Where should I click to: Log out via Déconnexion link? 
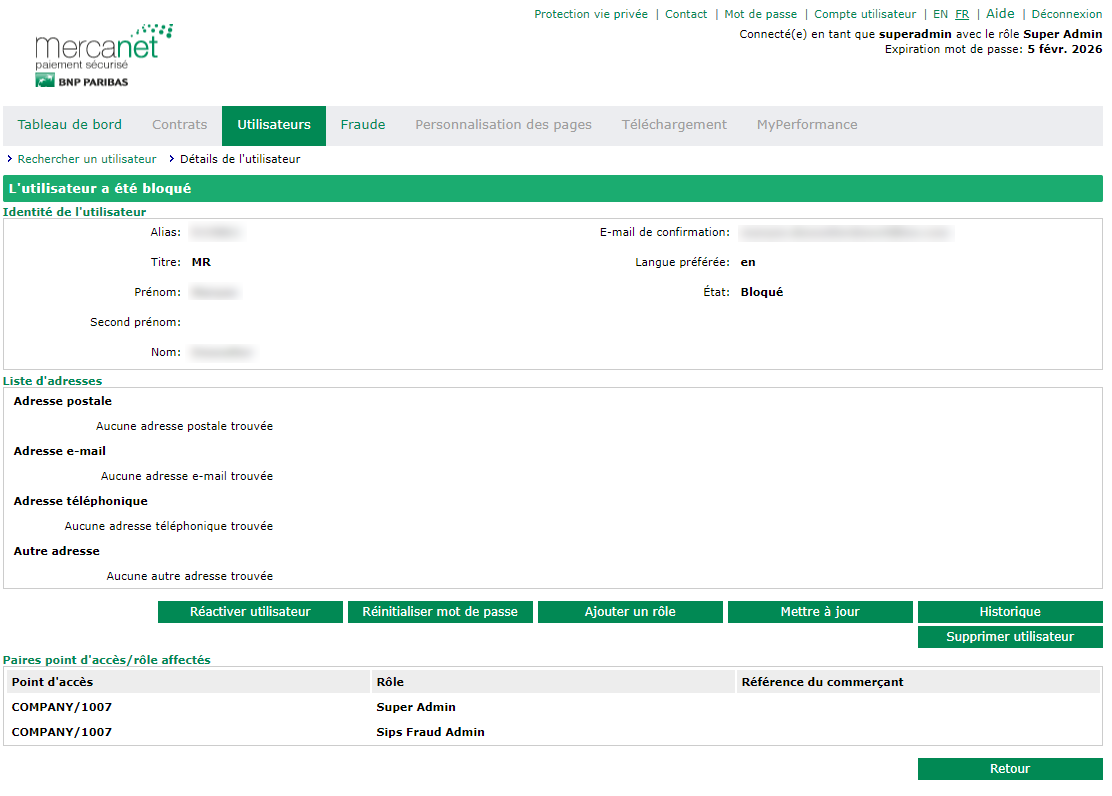pyautogui.click(x=1067, y=15)
